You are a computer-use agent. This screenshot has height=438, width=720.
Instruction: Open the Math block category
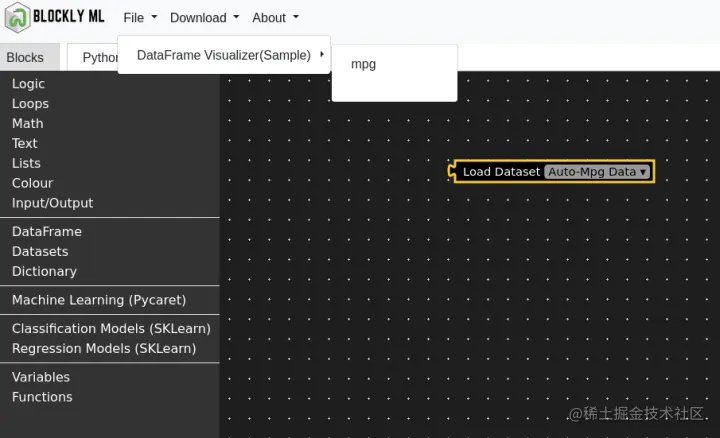click(28, 124)
